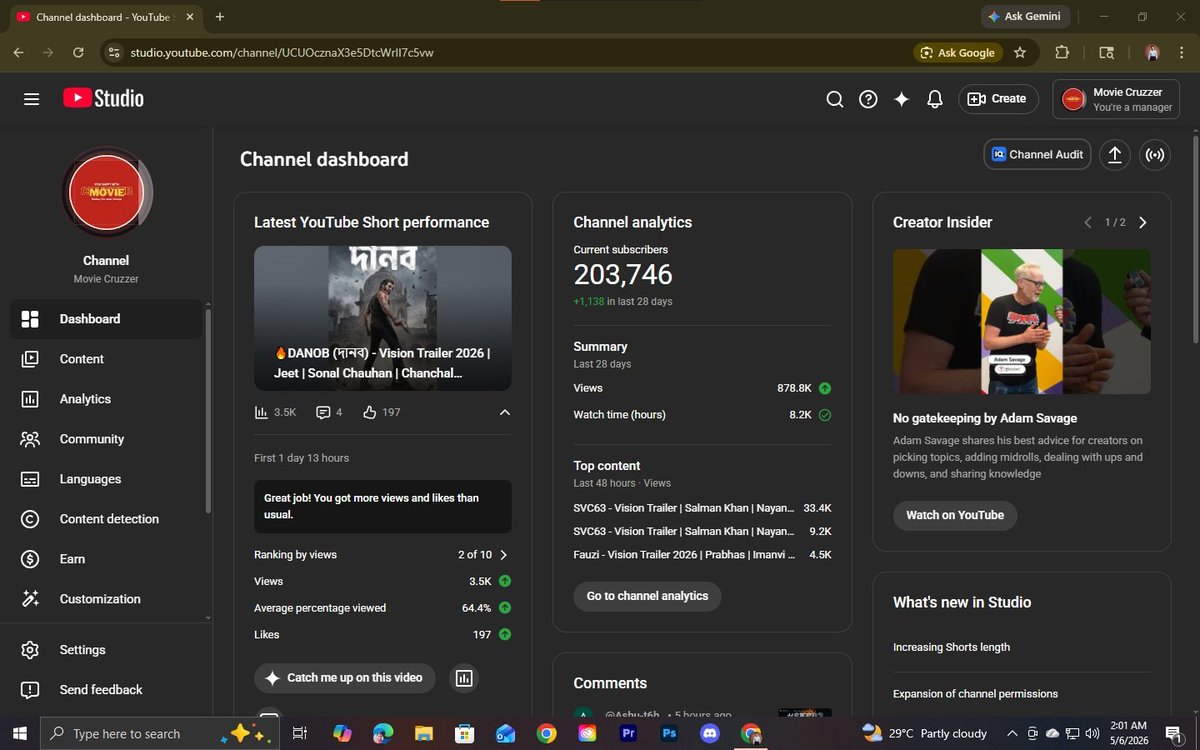Click the Customization magic wand icon
The image size is (1200, 750).
[30, 599]
